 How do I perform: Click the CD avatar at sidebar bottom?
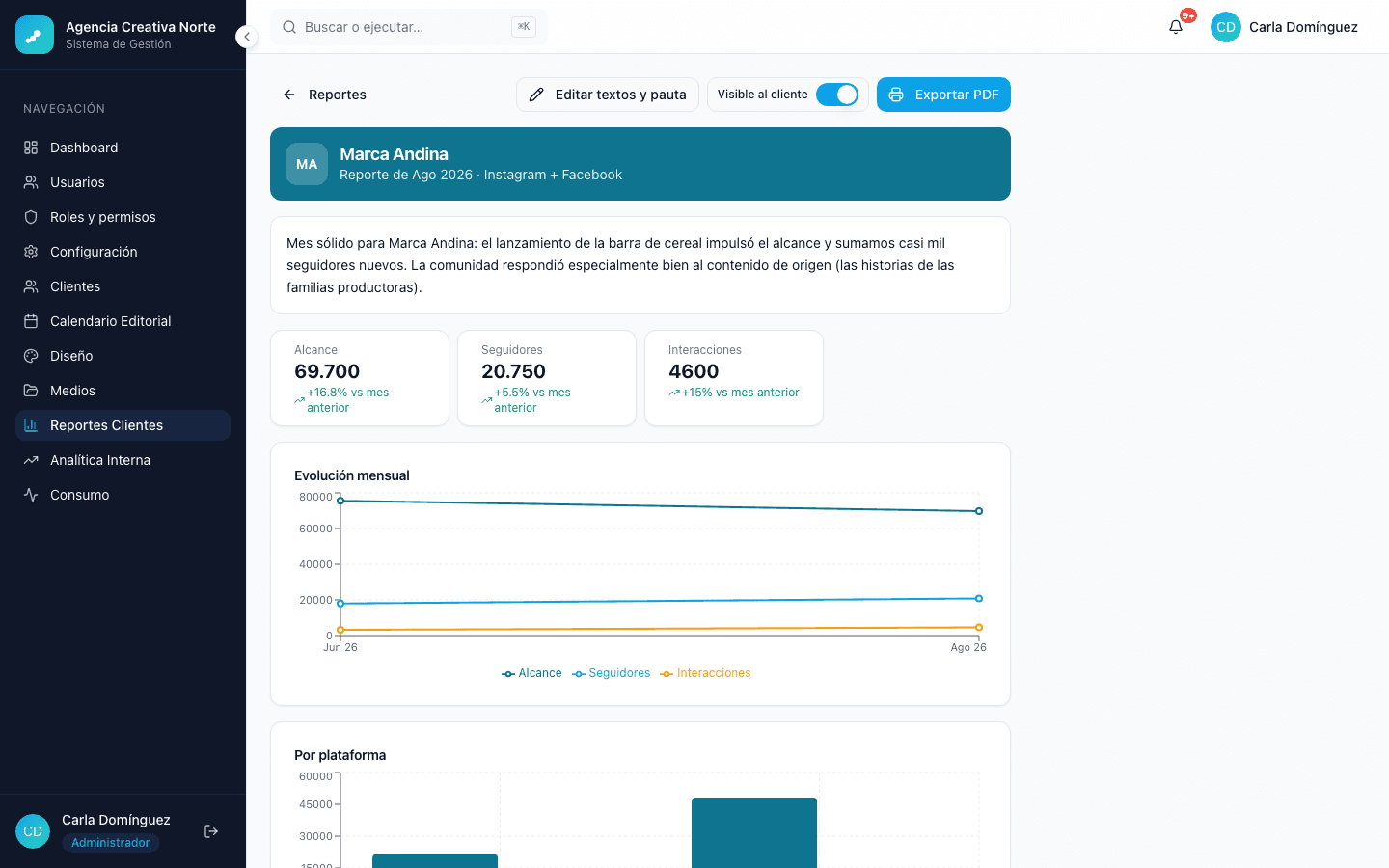33,831
